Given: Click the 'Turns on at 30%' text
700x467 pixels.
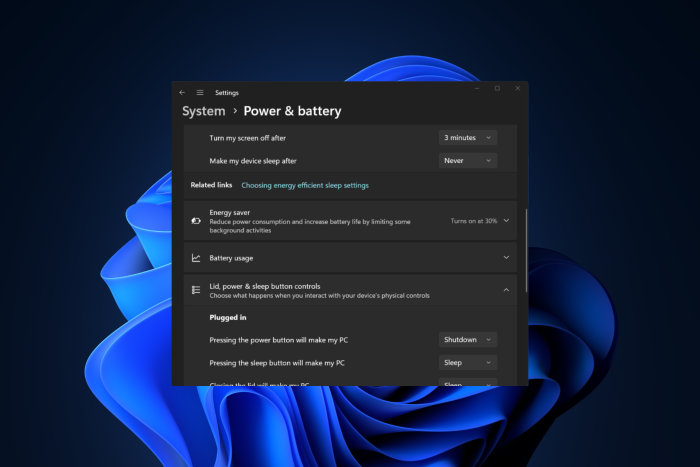Looking at the screenshot, I should (x=474, y=221).
